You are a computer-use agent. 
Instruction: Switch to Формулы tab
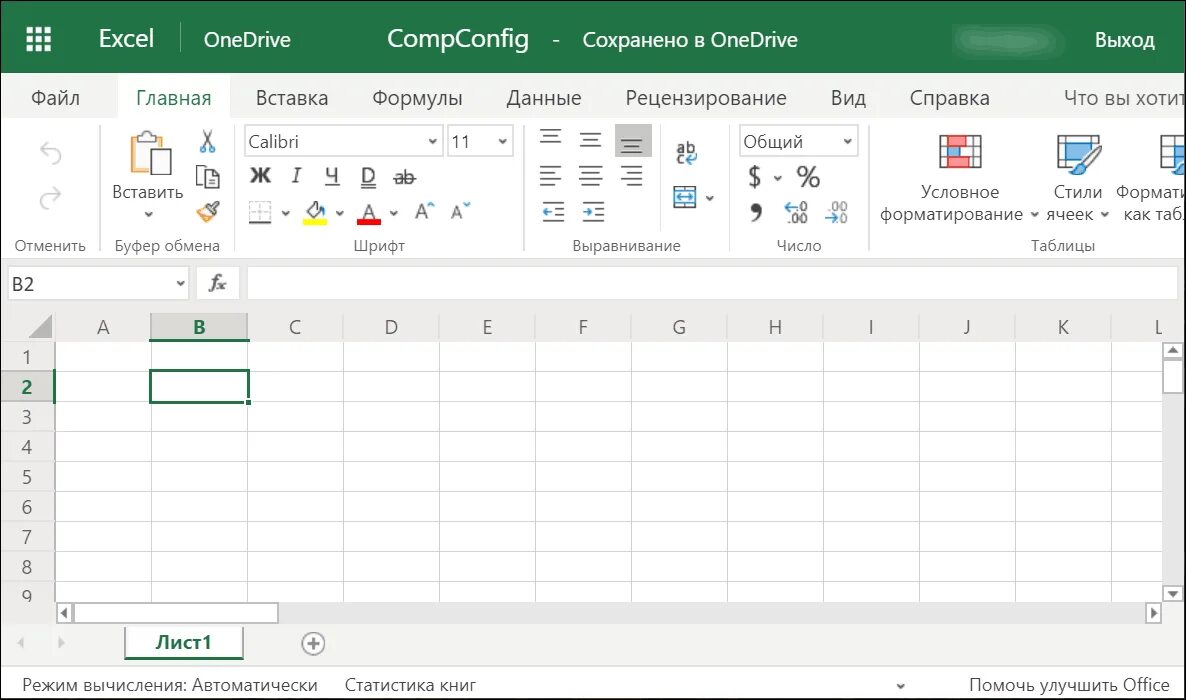coord(417,98)
